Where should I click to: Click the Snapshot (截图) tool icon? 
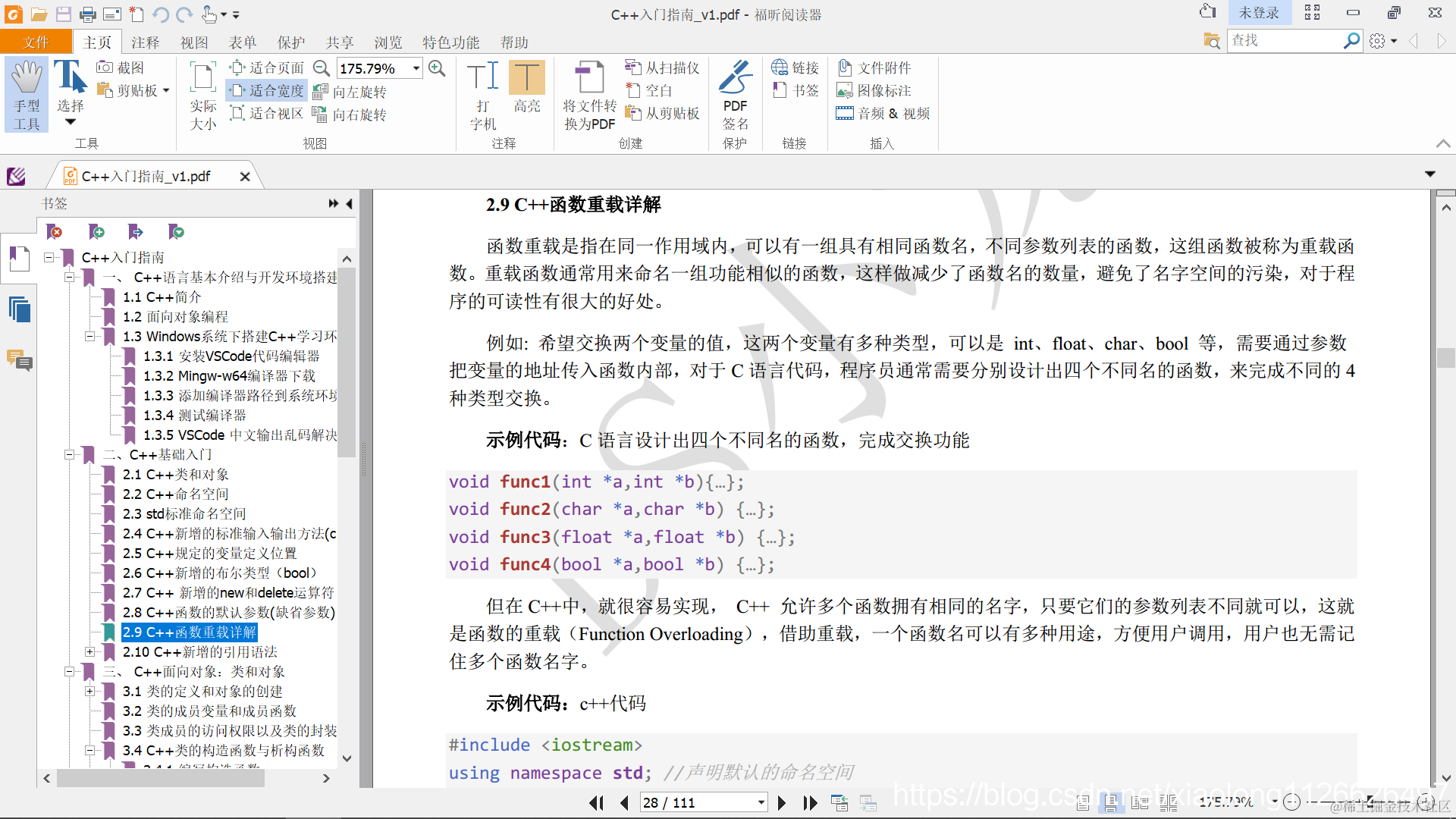[105, 67]
